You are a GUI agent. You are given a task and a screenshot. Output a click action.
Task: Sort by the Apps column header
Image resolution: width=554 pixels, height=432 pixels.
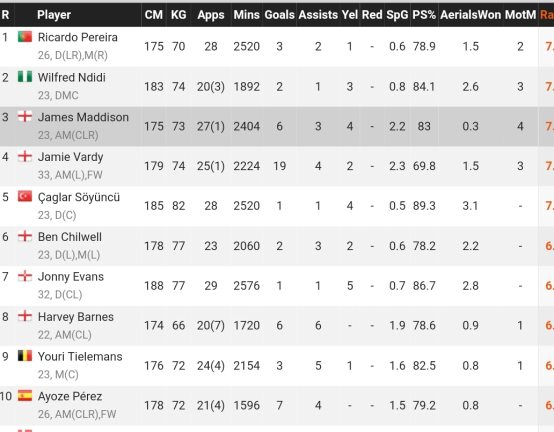[x=211, y=15]
